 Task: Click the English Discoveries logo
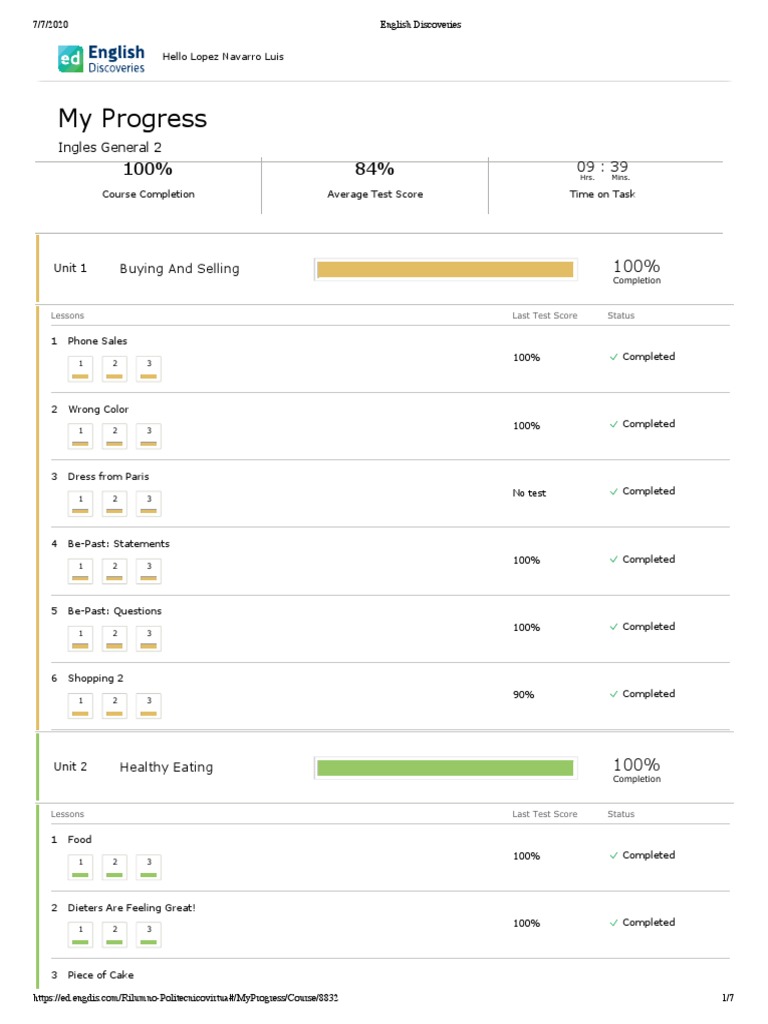(x=101, y=57)
